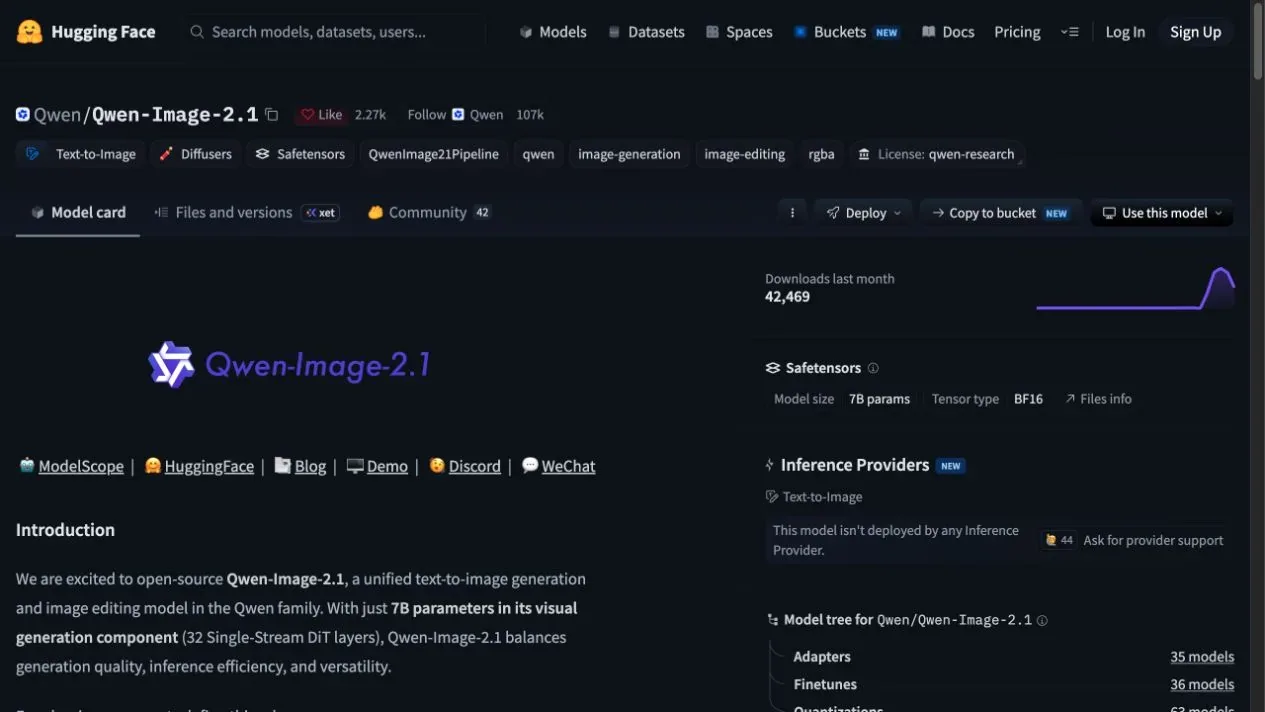Open Buckets in the top navigation
Screen dimensions: 1265x712
pyautogui.click(x=846, y=32)
